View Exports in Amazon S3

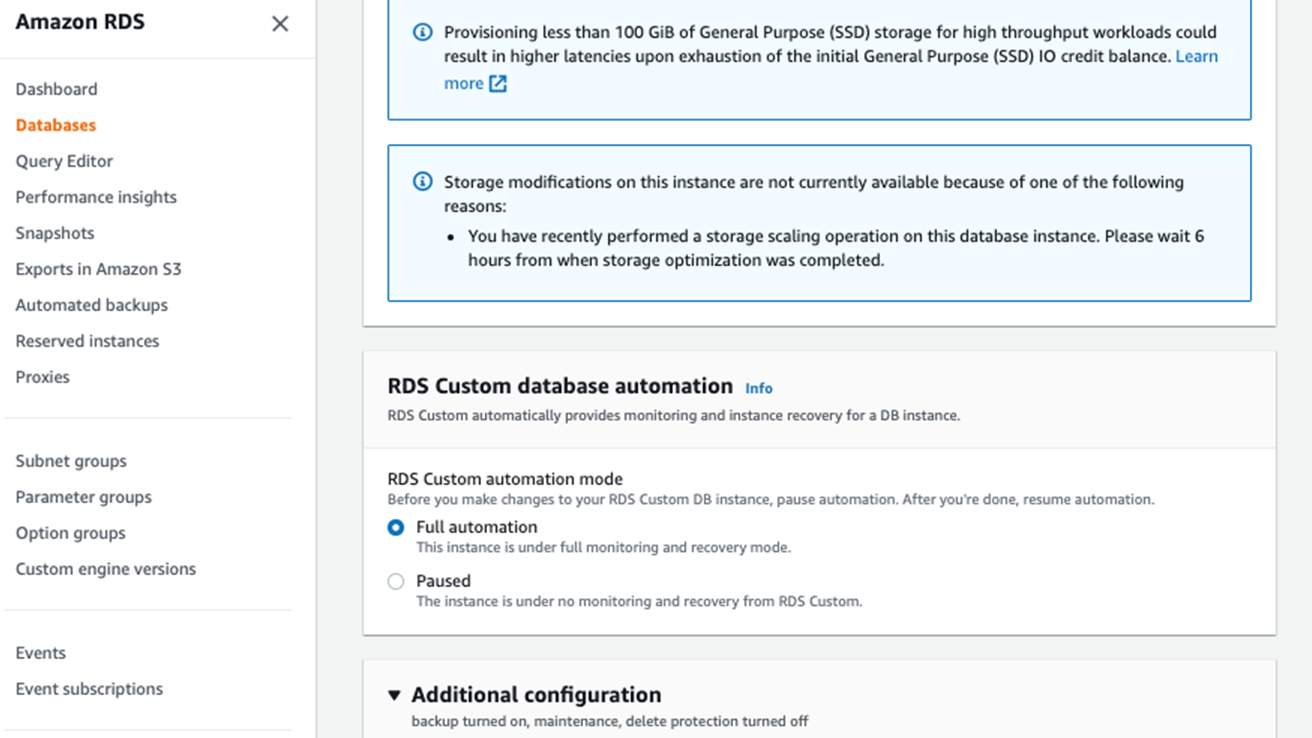point(98,269)
